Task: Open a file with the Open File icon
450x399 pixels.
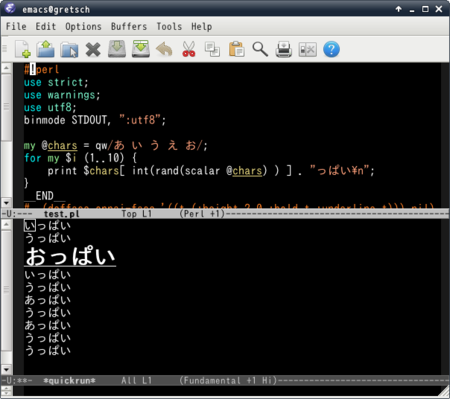Action: pyautogui.click(x=46, y=49)
